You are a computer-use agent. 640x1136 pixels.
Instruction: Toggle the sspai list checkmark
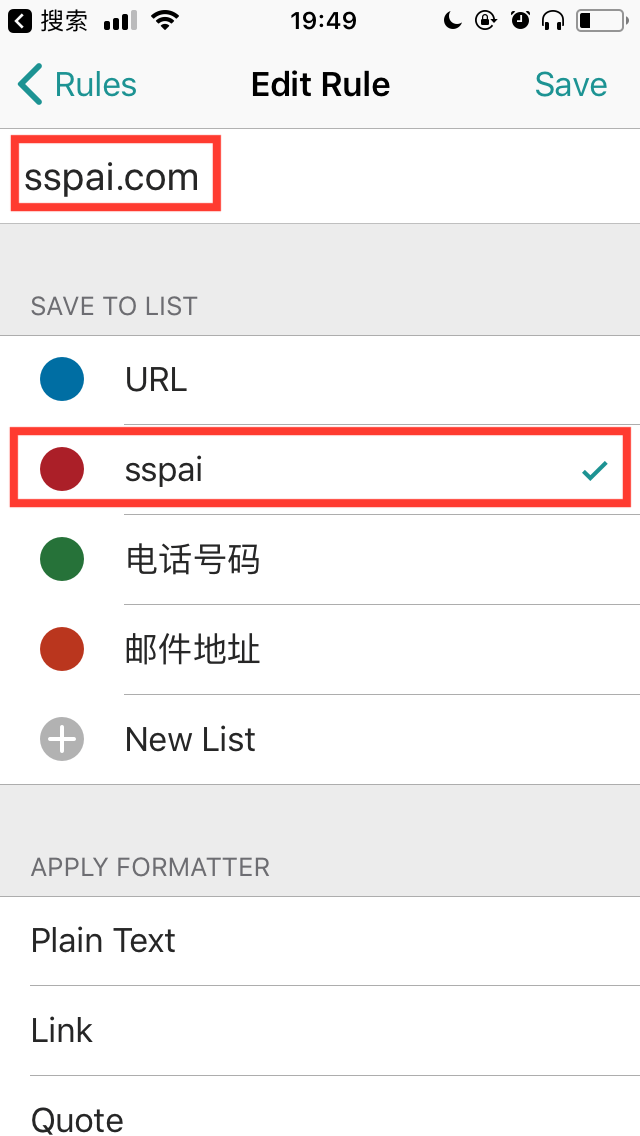pyautogui.click(x=595, y=470)
